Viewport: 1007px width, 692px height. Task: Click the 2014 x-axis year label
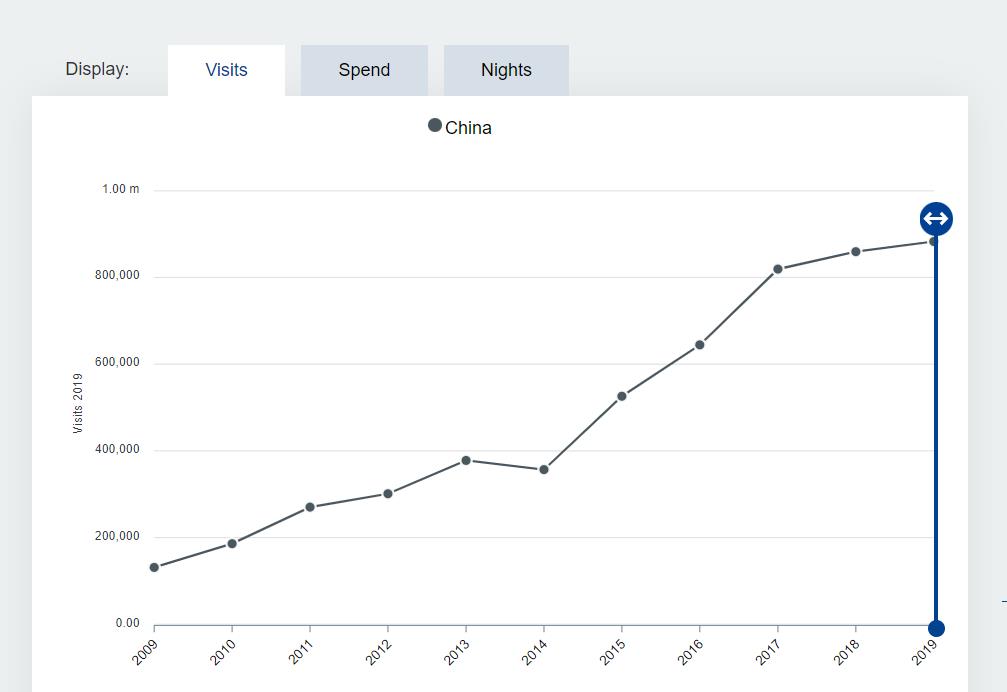click(x=534, y=651)
